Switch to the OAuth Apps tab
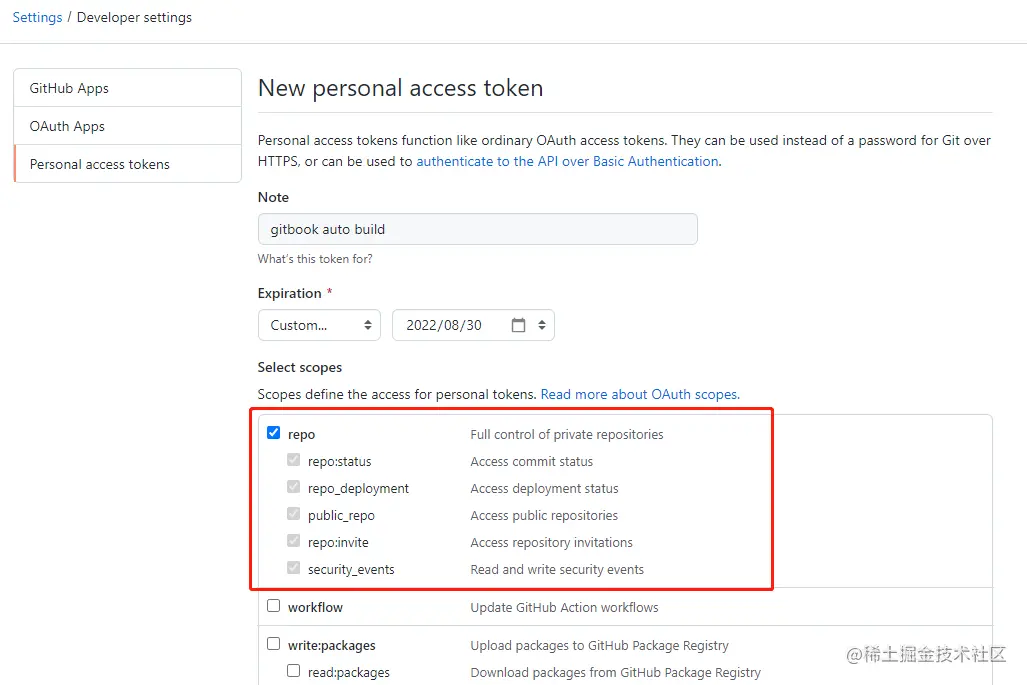This screenshot has width=1027, height=685. 67,126
